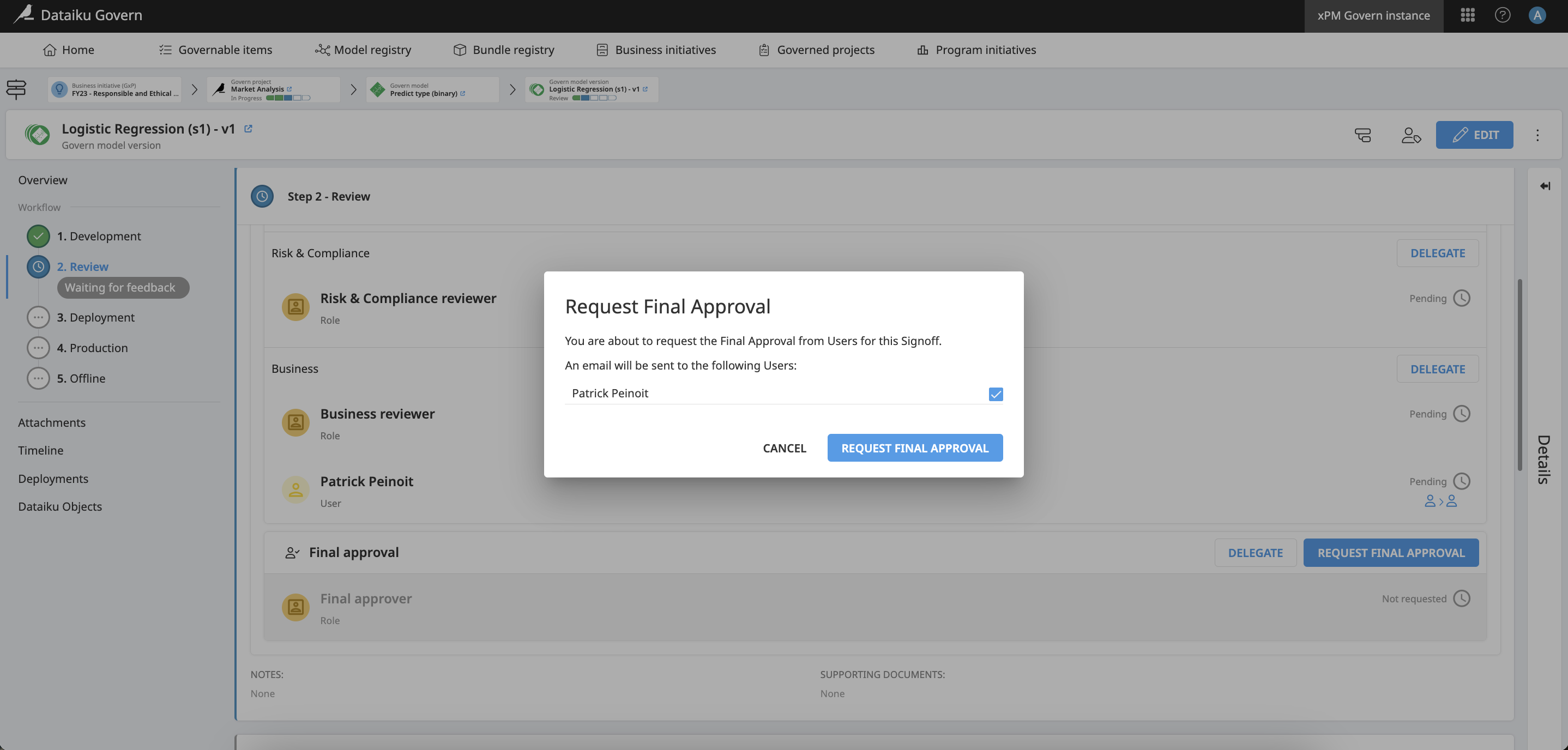The height and width of the screenshot is (750, 1568).
Task: Click the Step 2 Review clock icon
Action: pos(262,197)
